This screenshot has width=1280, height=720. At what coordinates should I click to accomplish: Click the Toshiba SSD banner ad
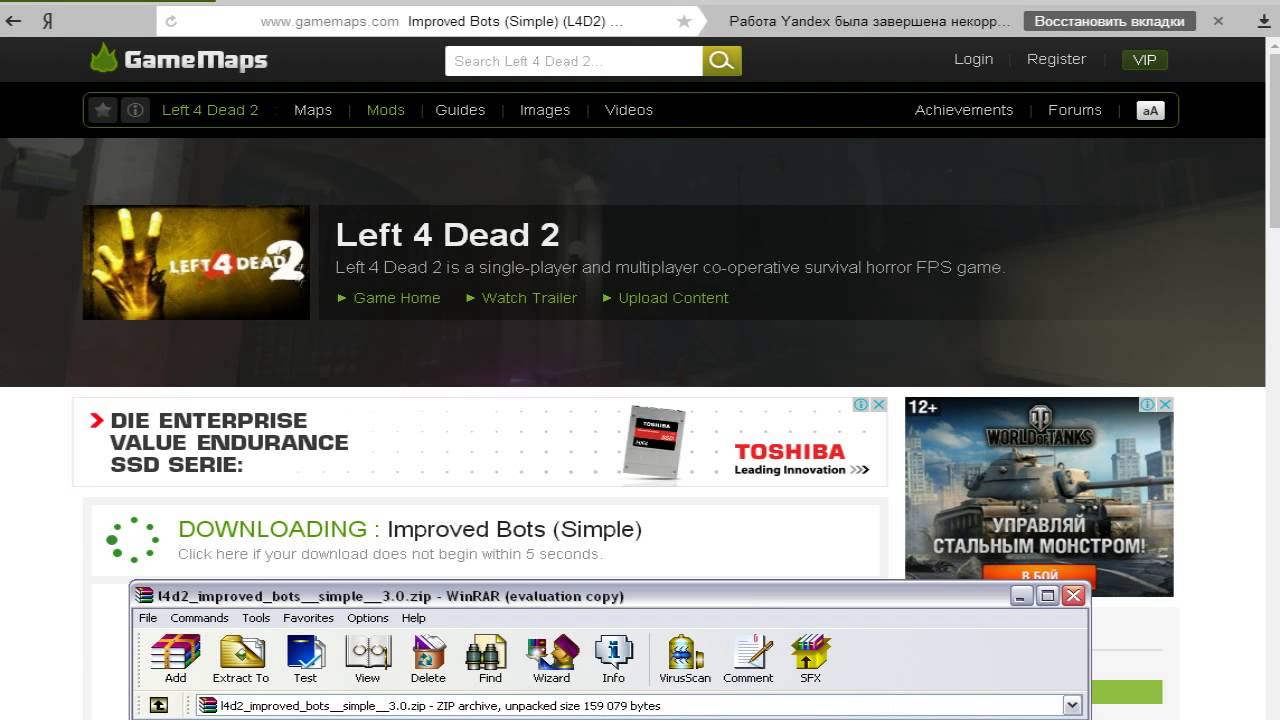[x=480, y=442]
